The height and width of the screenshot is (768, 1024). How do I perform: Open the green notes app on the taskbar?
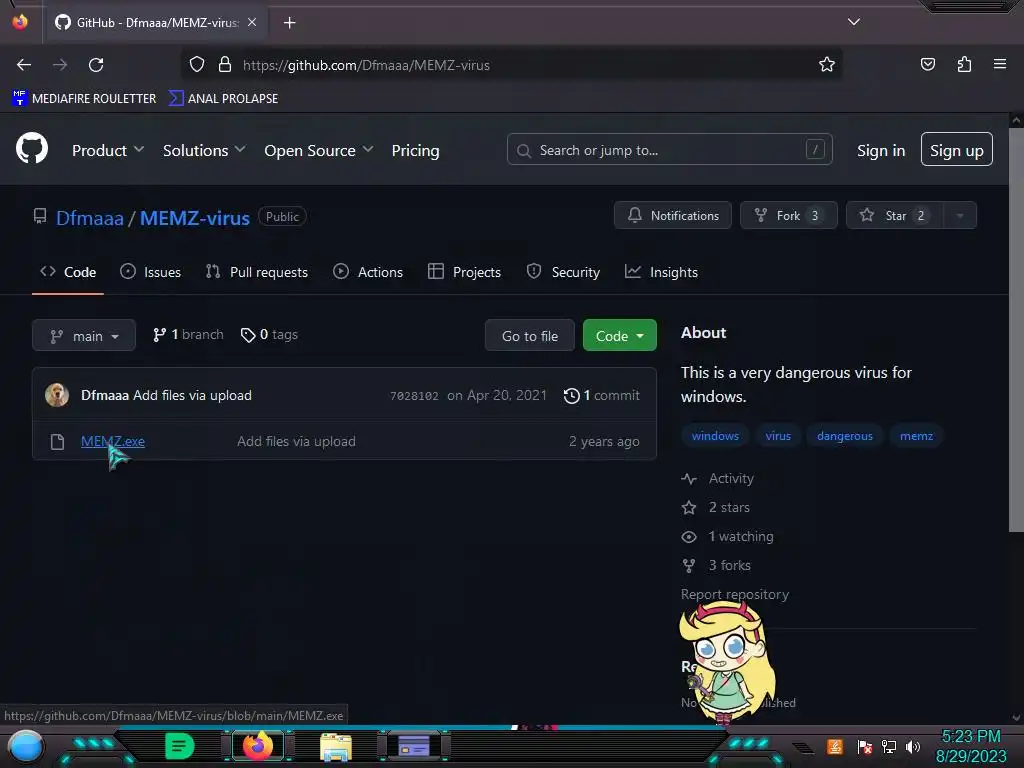pos(179,746)
